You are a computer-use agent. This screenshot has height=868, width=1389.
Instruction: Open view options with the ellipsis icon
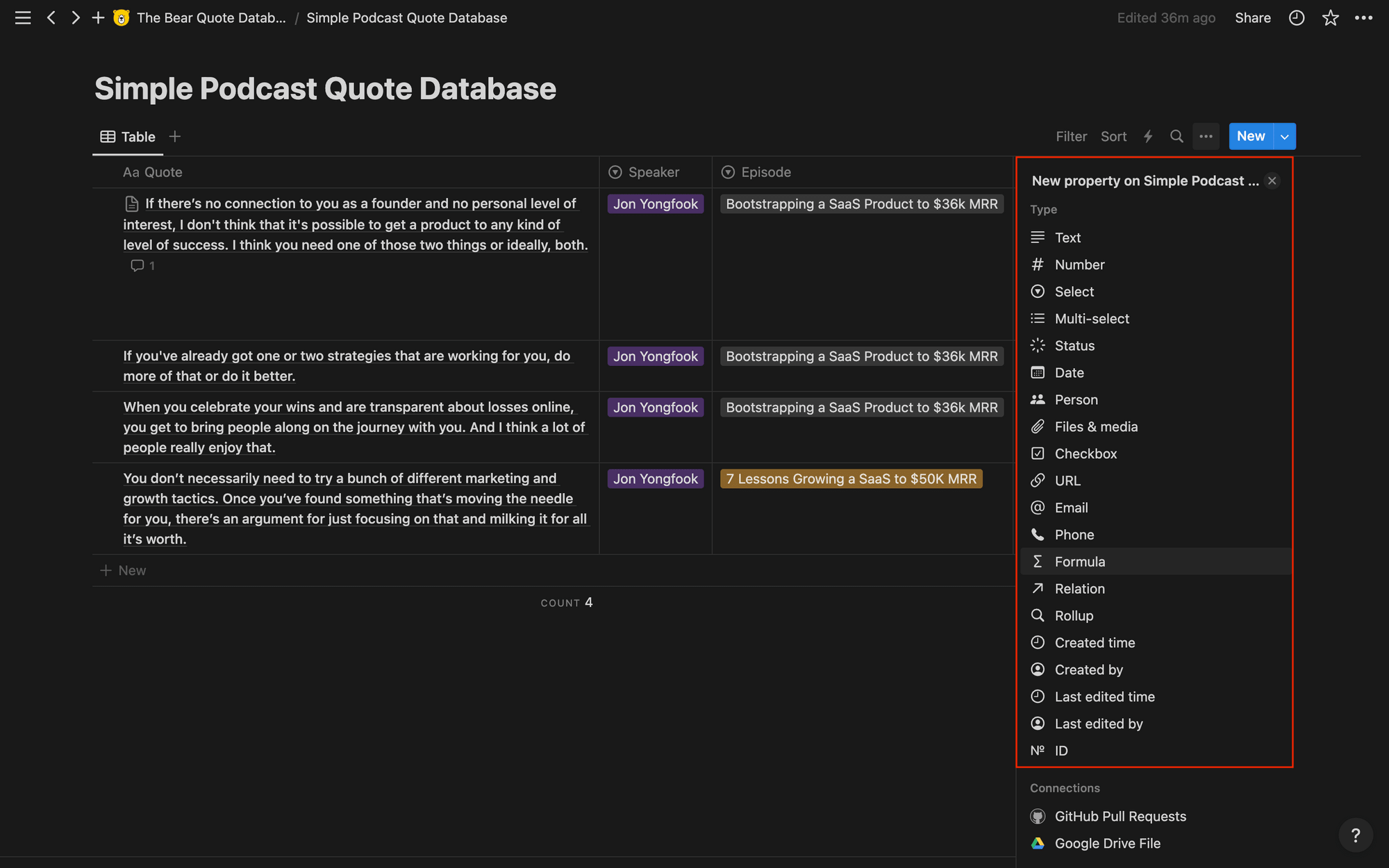point(1206,136)
